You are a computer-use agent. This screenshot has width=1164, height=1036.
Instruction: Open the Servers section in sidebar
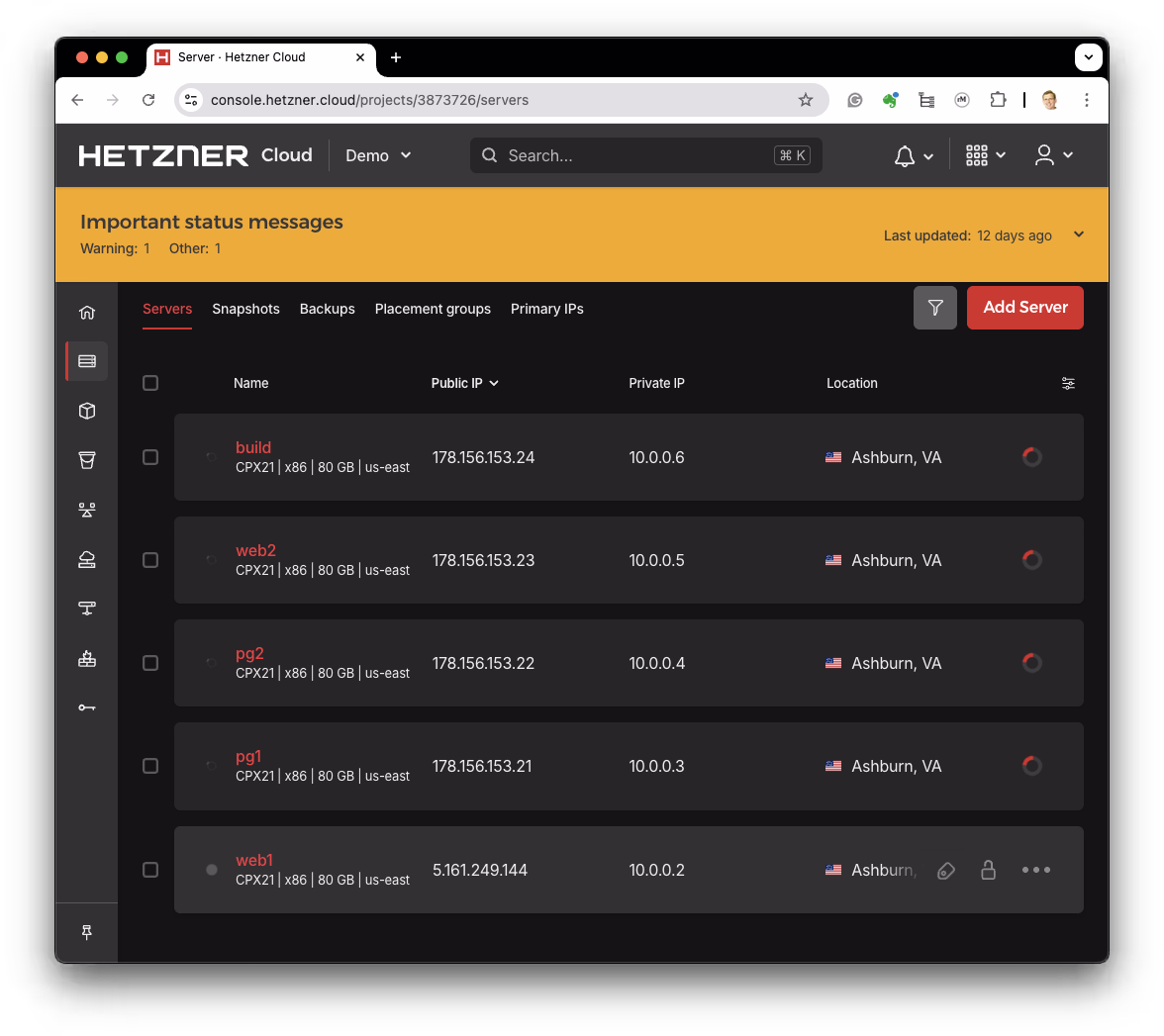pyautogui.click(x=87, y=361)
